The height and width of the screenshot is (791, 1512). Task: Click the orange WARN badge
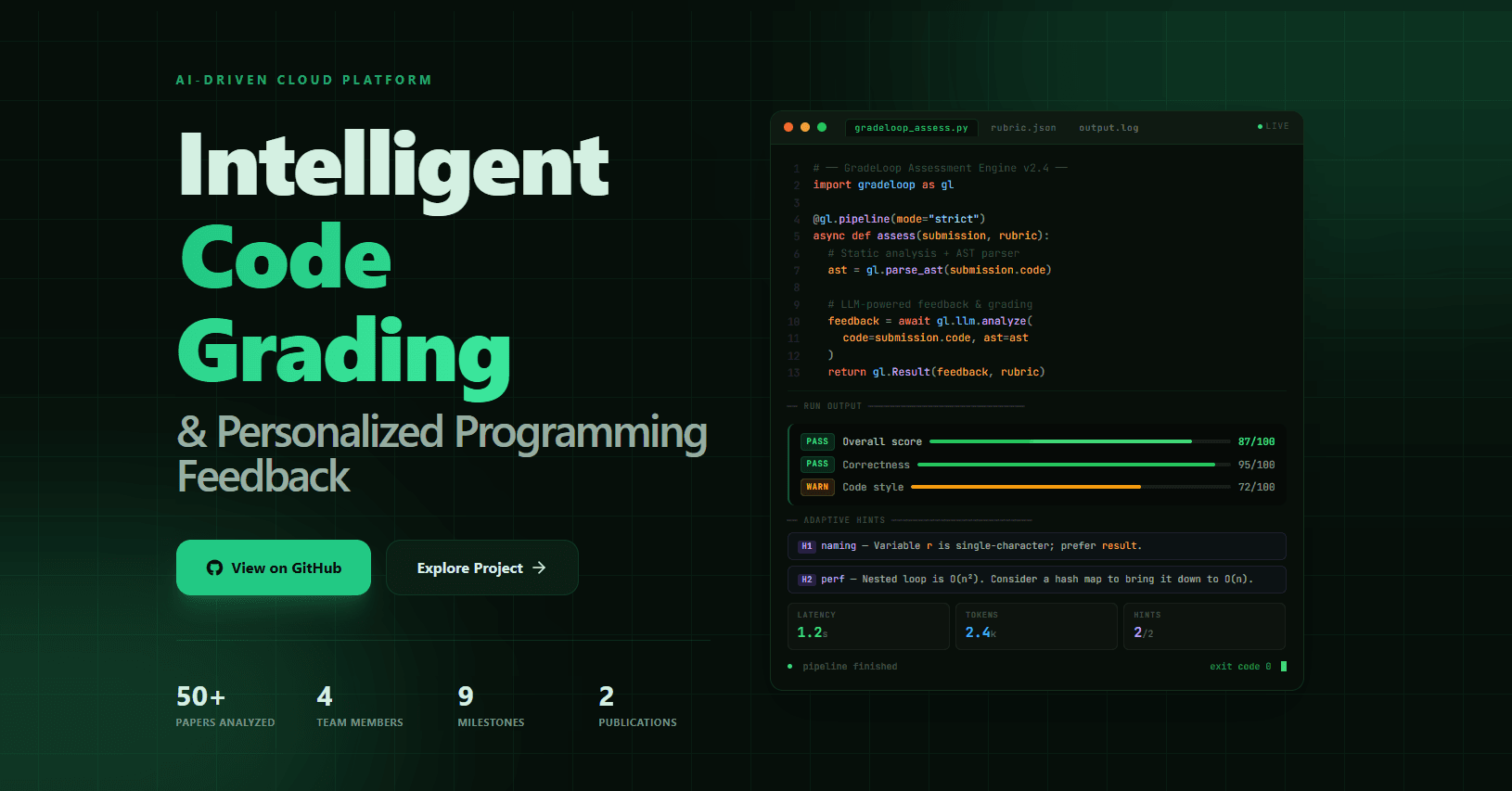pos(817,487)
